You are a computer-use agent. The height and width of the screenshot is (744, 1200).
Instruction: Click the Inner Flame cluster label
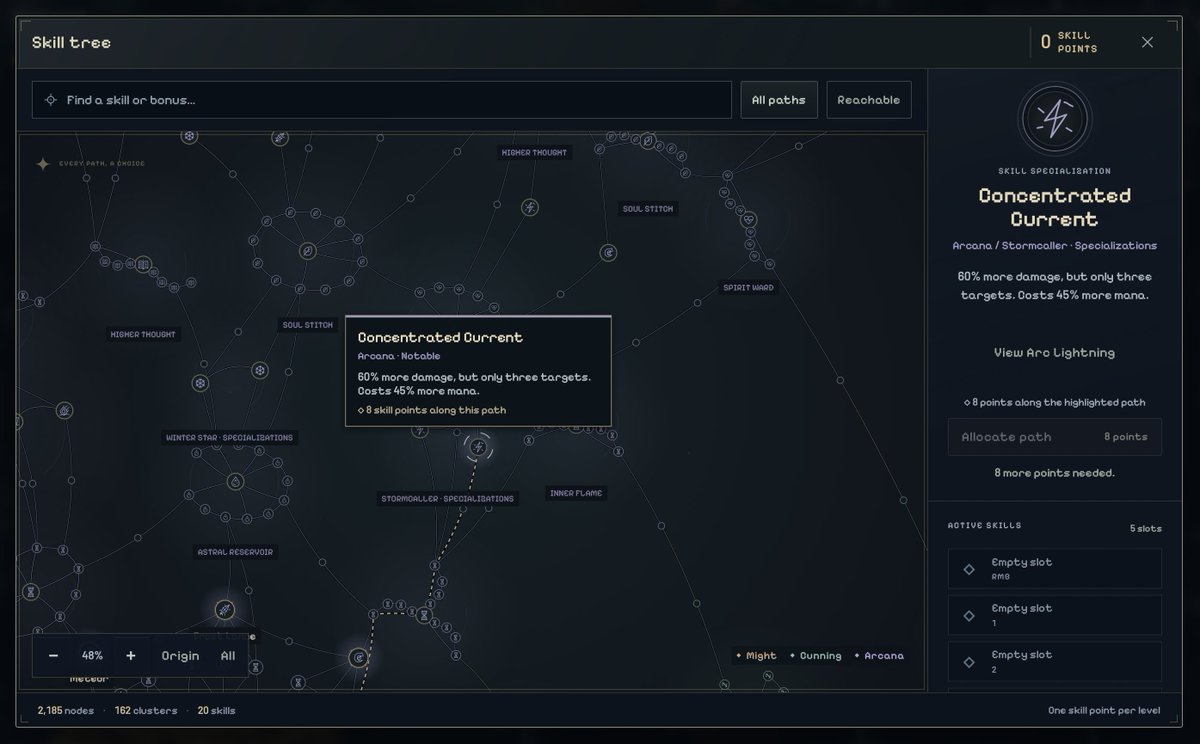(x=576, y=493)
